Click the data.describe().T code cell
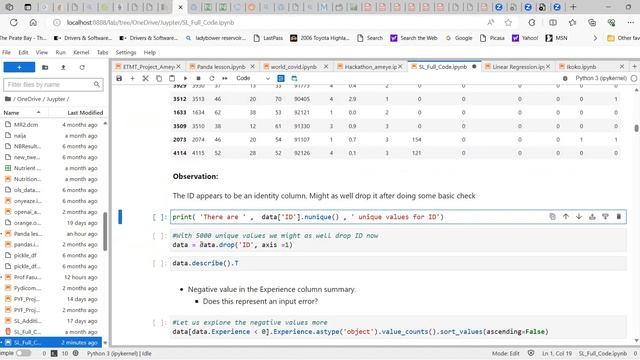The height and width of the screenshot is (360, 640). tap(398, 263)
